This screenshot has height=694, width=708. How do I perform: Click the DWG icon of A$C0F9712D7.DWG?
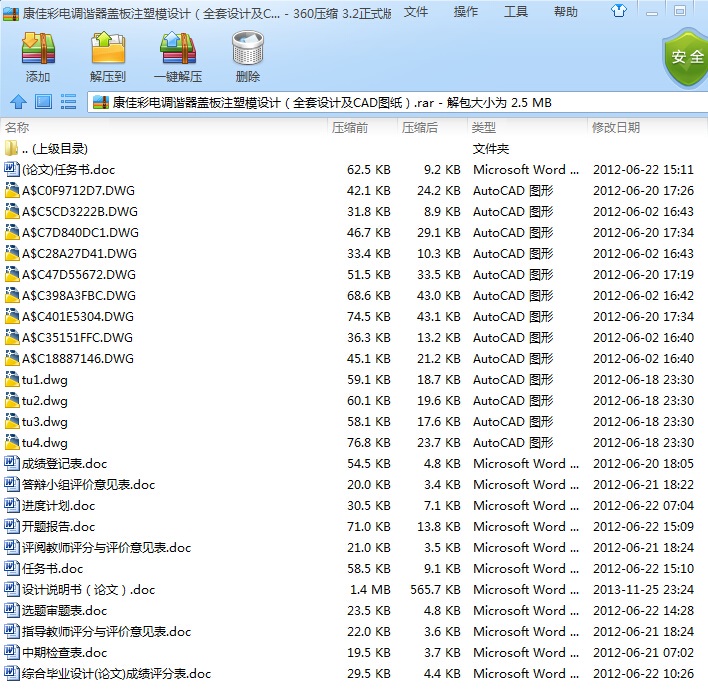[x=11, y=190]
